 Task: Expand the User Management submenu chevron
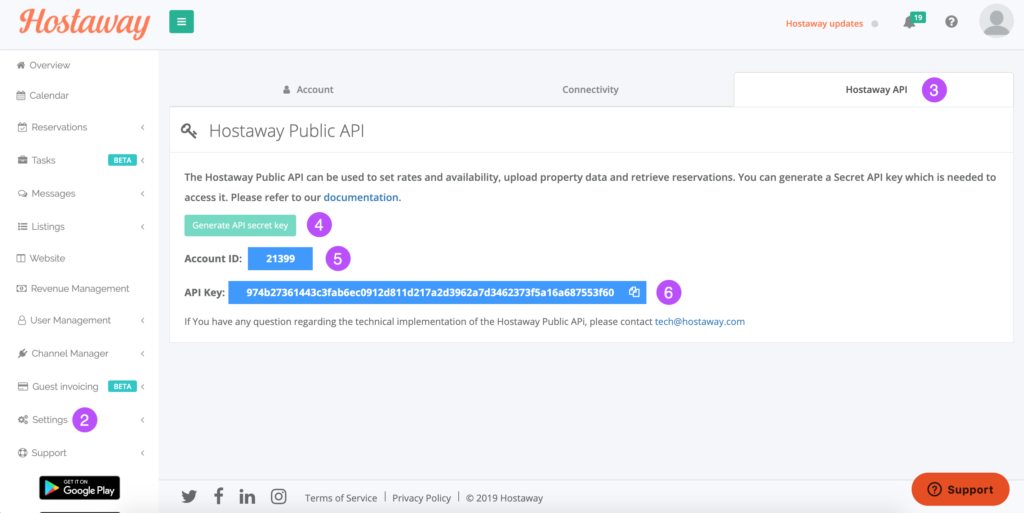coord(142,320)
